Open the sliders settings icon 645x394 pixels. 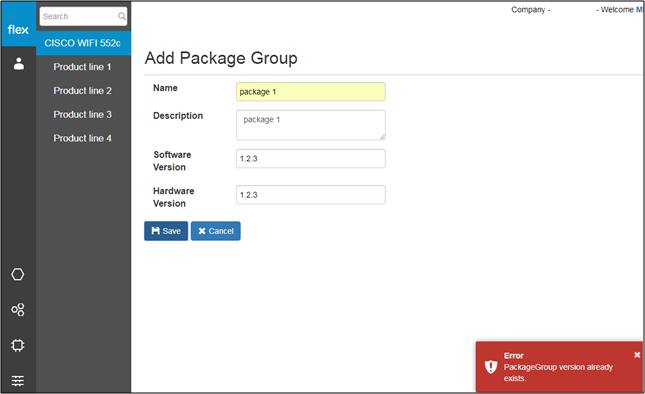[x=18, y=380]
